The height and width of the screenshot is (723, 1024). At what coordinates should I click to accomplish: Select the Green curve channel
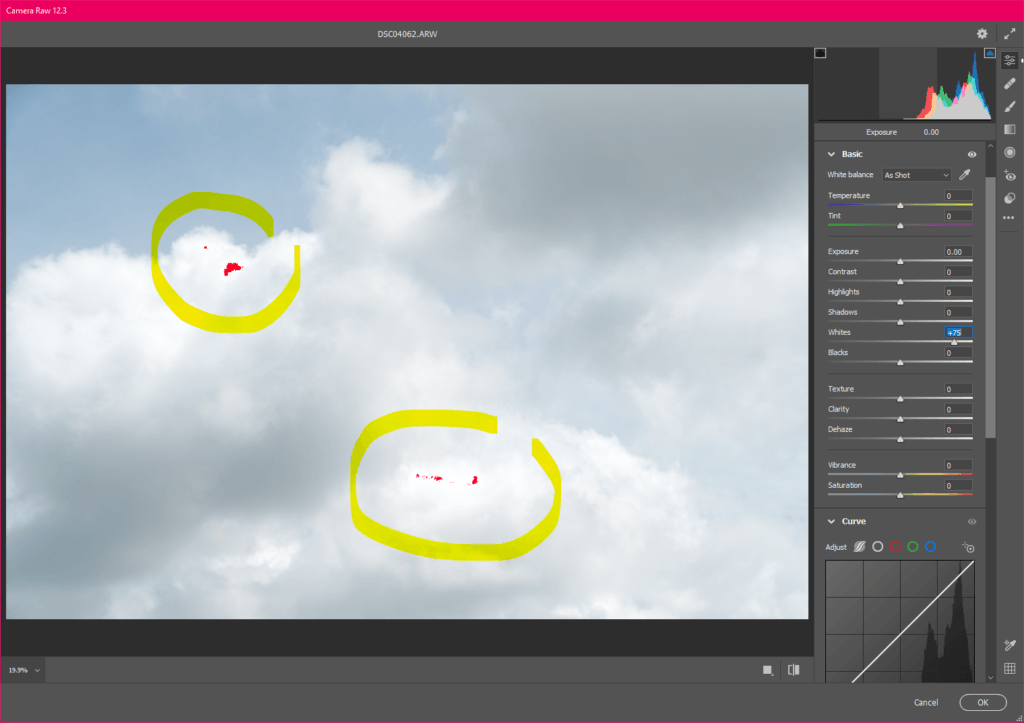(913, 547)
